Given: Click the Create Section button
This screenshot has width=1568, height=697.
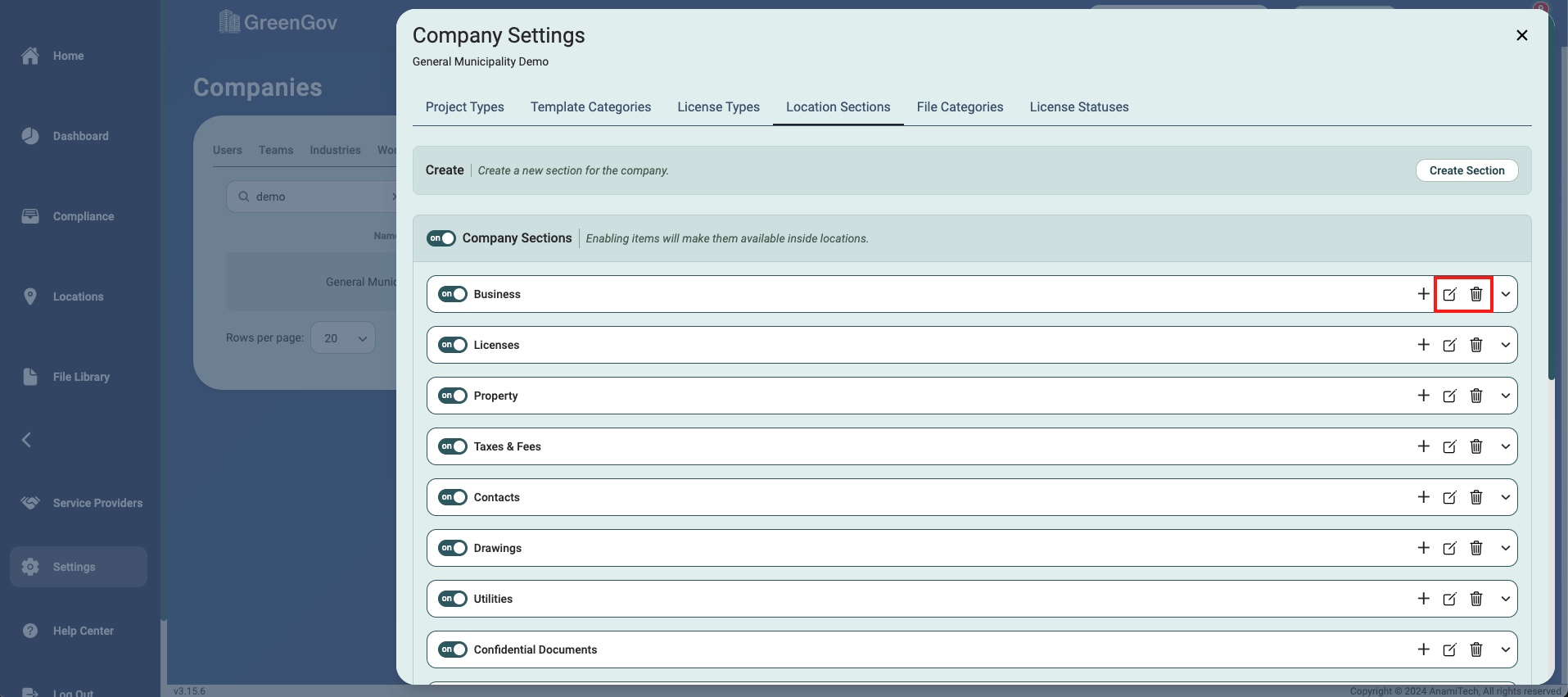Looking at the screenshot, I should coord(1466,170).
